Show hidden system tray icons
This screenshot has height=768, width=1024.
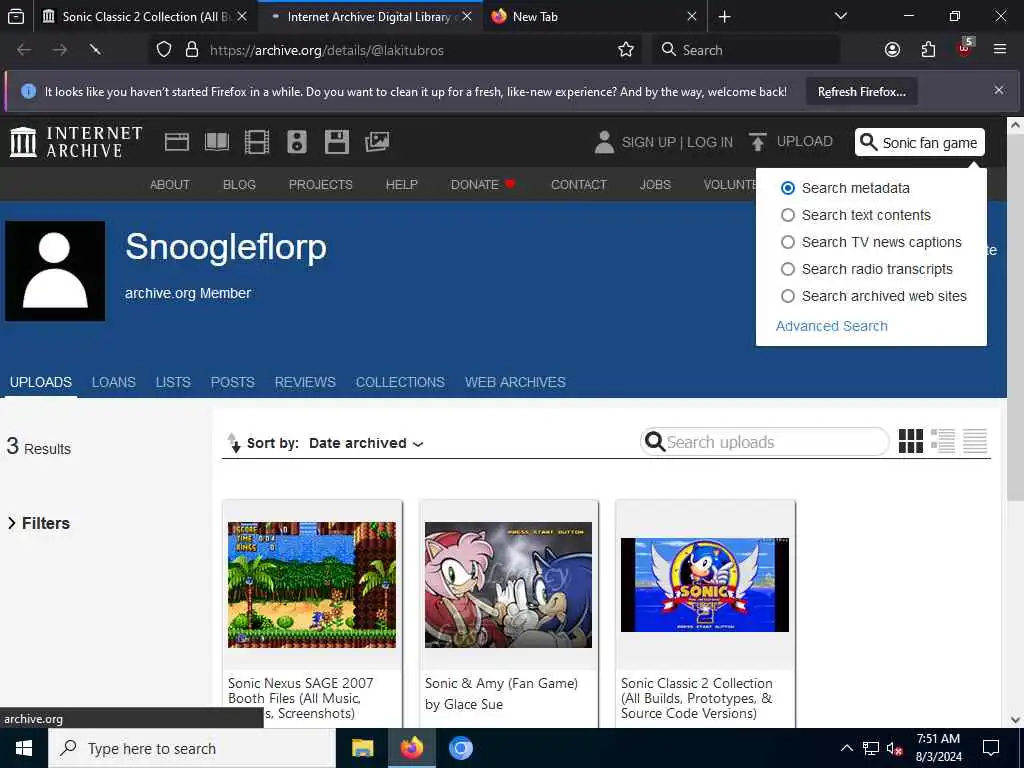point(846,748)
